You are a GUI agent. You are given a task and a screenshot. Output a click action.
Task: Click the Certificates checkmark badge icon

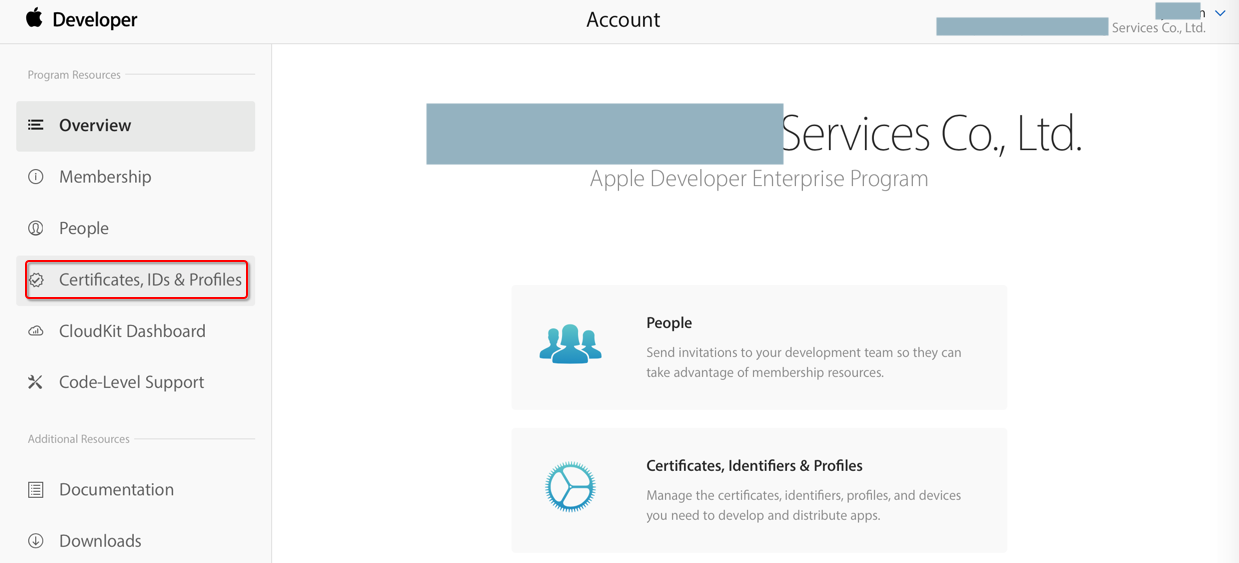coord(36,280)
